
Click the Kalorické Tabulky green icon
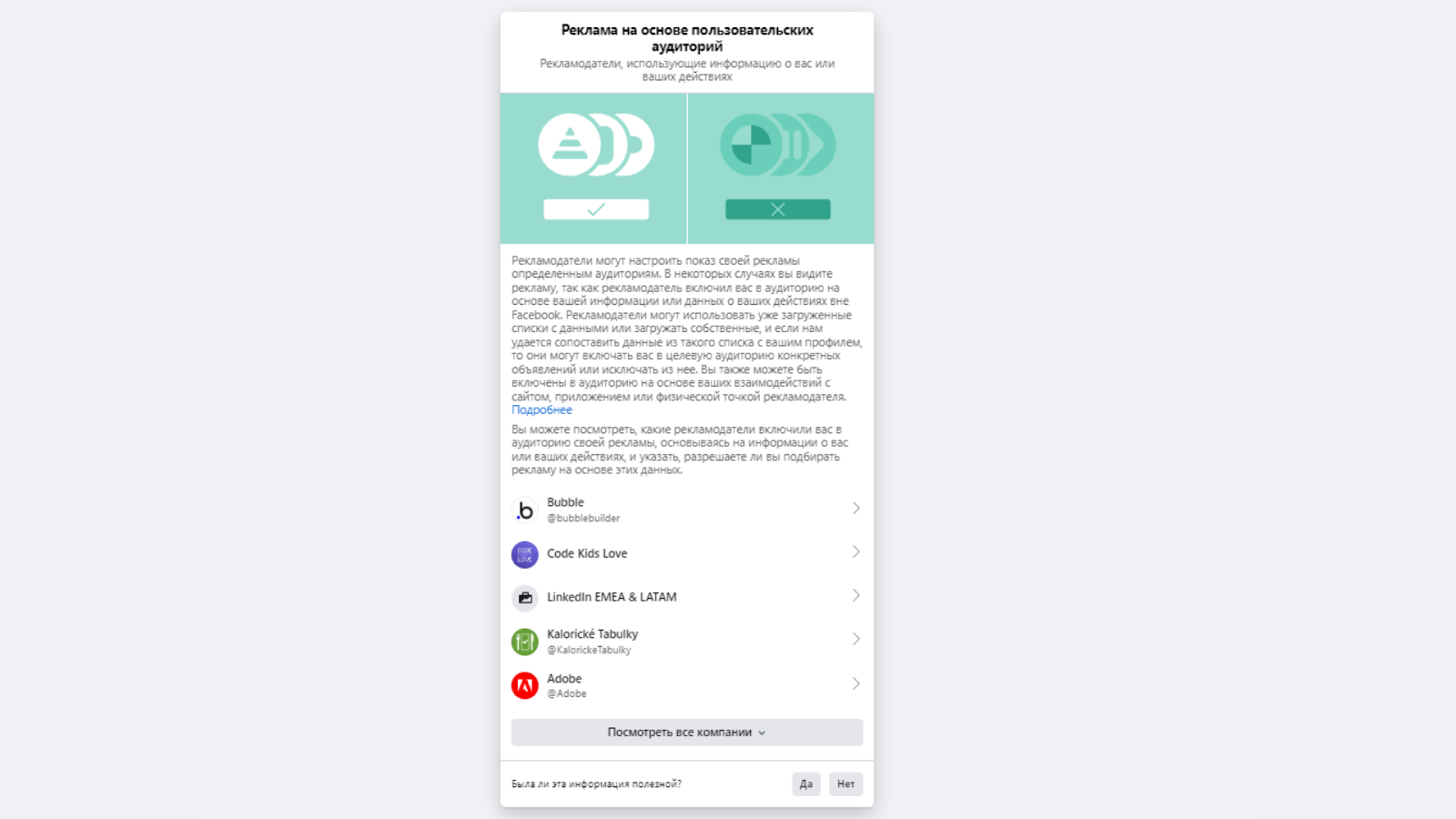coord(525,642)
